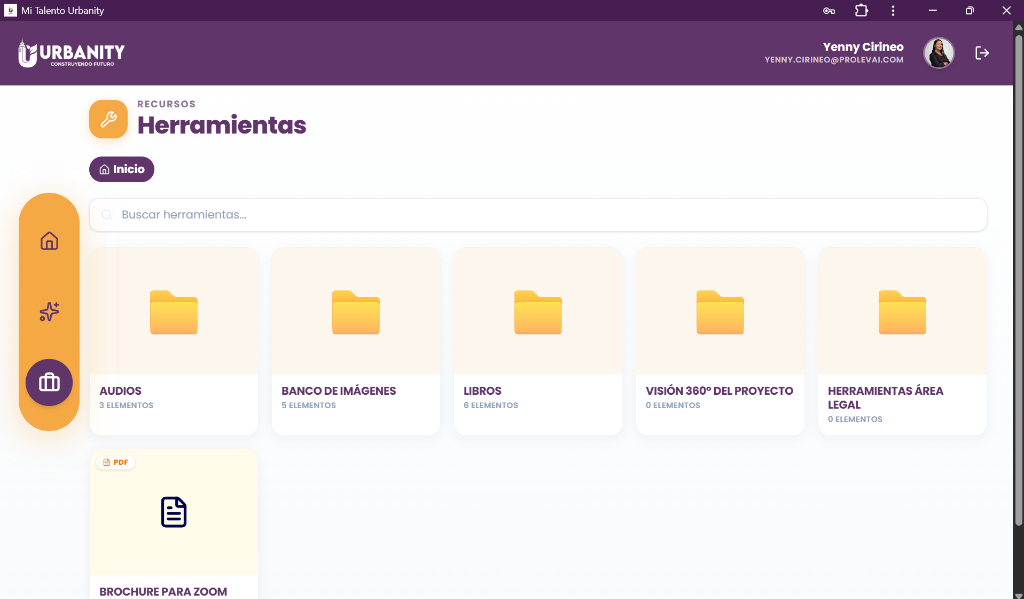This screenshot has width=1024, height=599.
Task: Click the password key icon in the title bar
Action: click(x=829, y=10)
